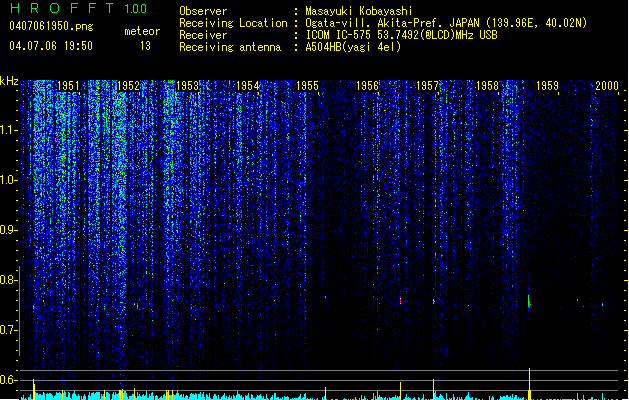629x400 pixels.
Task: Click the Receiving Location label
Action: tap(233, 23)
